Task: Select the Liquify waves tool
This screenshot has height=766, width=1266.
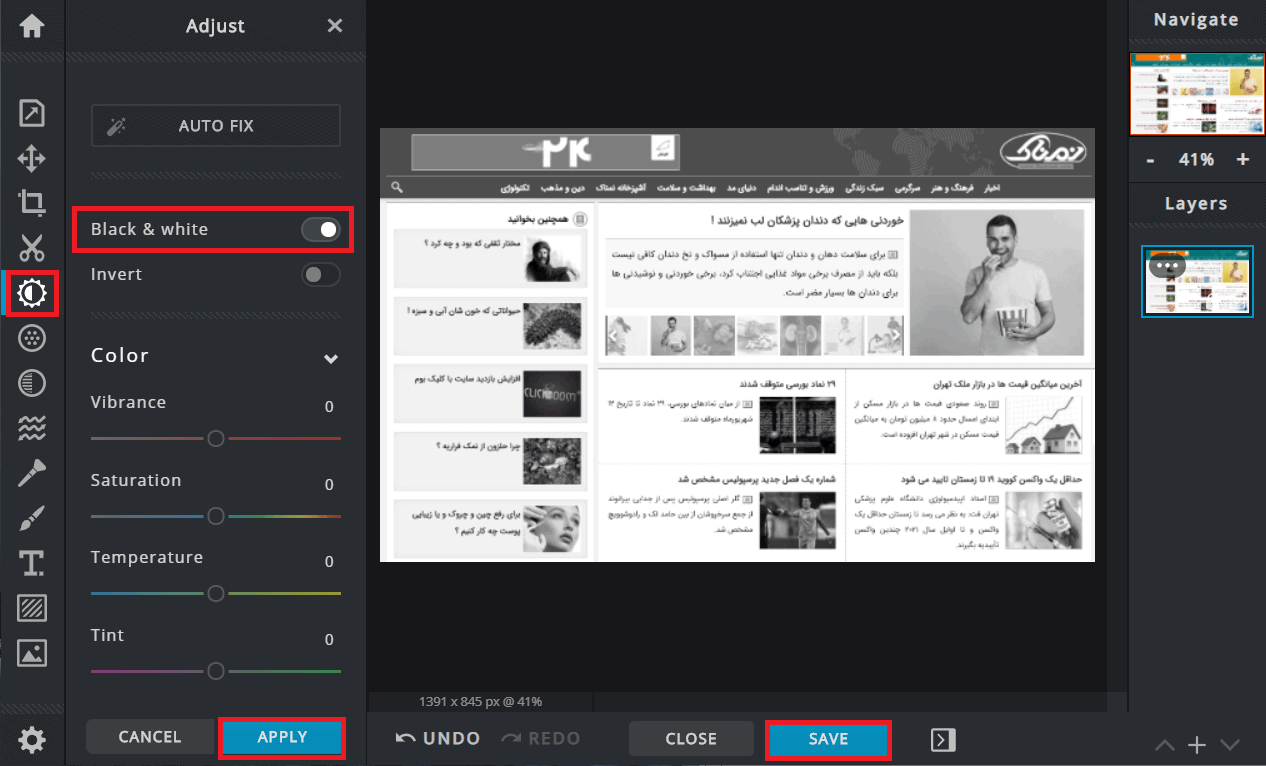Action: pyautogui.click(x=32, y=428)
